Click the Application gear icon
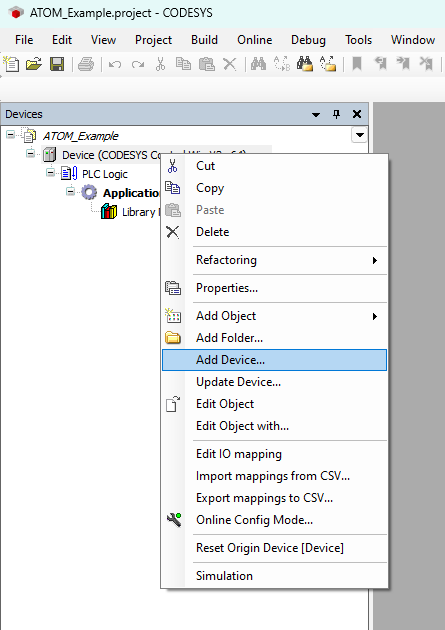The image size is (445, 630). tap(89, 192)
